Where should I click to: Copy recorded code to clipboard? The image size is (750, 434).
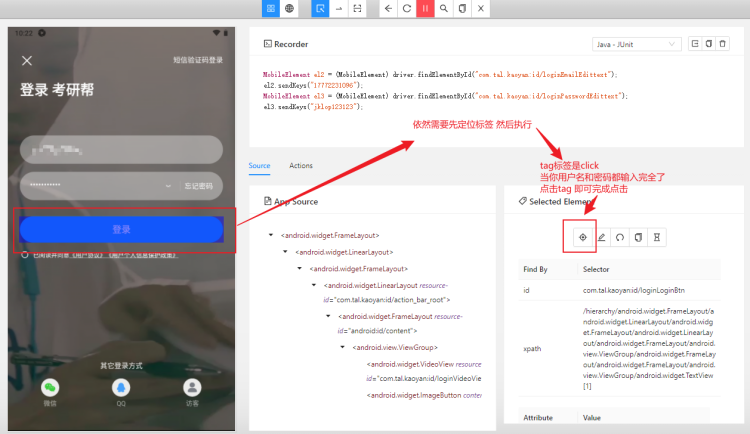(x=709, y=44)
